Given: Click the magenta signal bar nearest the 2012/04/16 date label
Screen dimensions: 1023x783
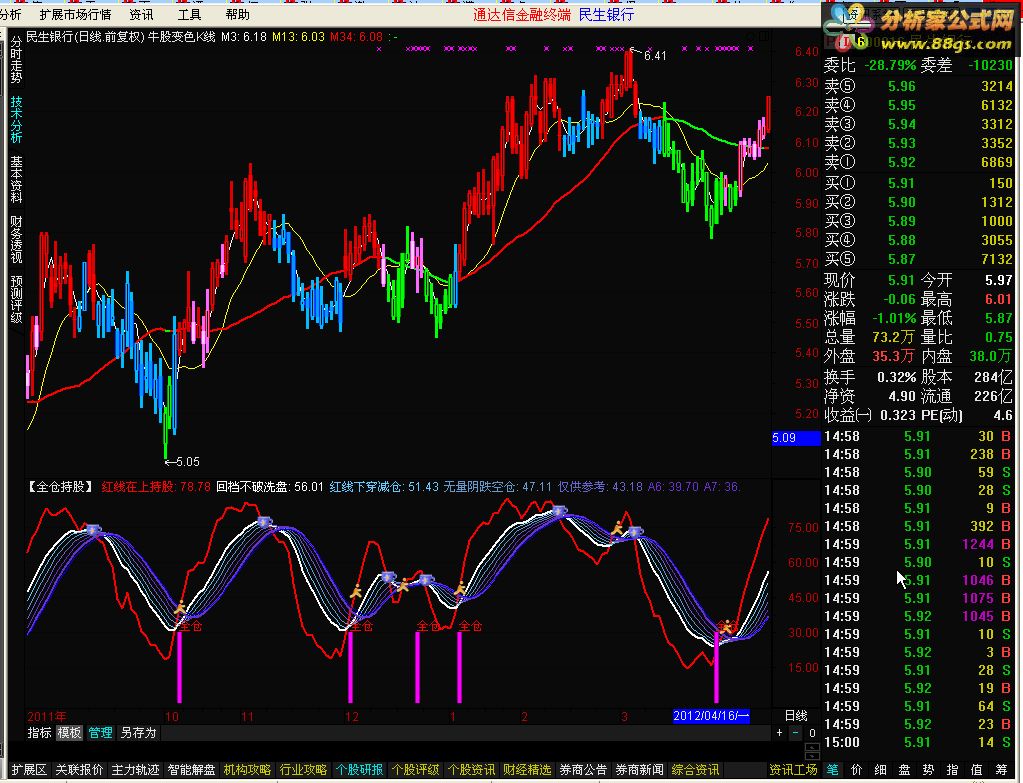Looking at the screenshot, I should [716, 667].
